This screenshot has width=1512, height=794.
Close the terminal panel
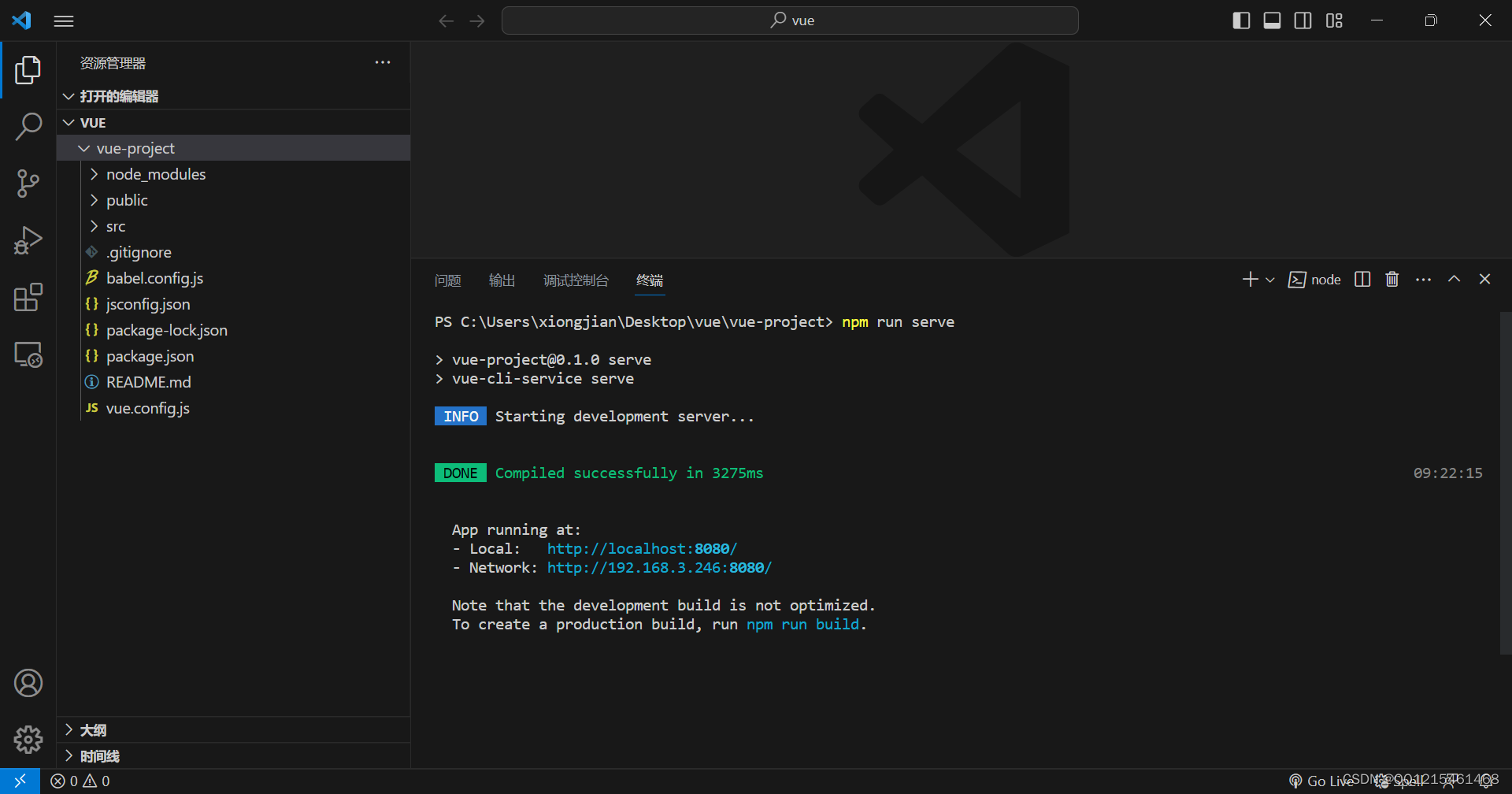(1485, 280)
